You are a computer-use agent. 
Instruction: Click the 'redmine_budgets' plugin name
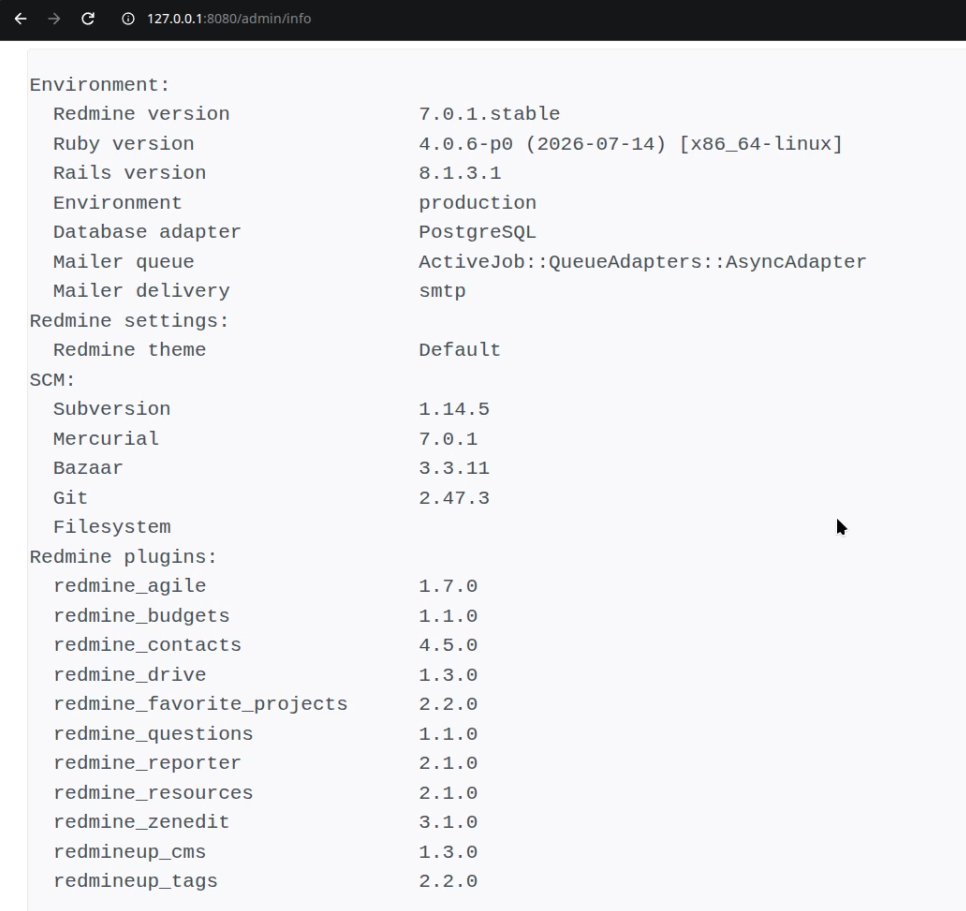point(141,616)
